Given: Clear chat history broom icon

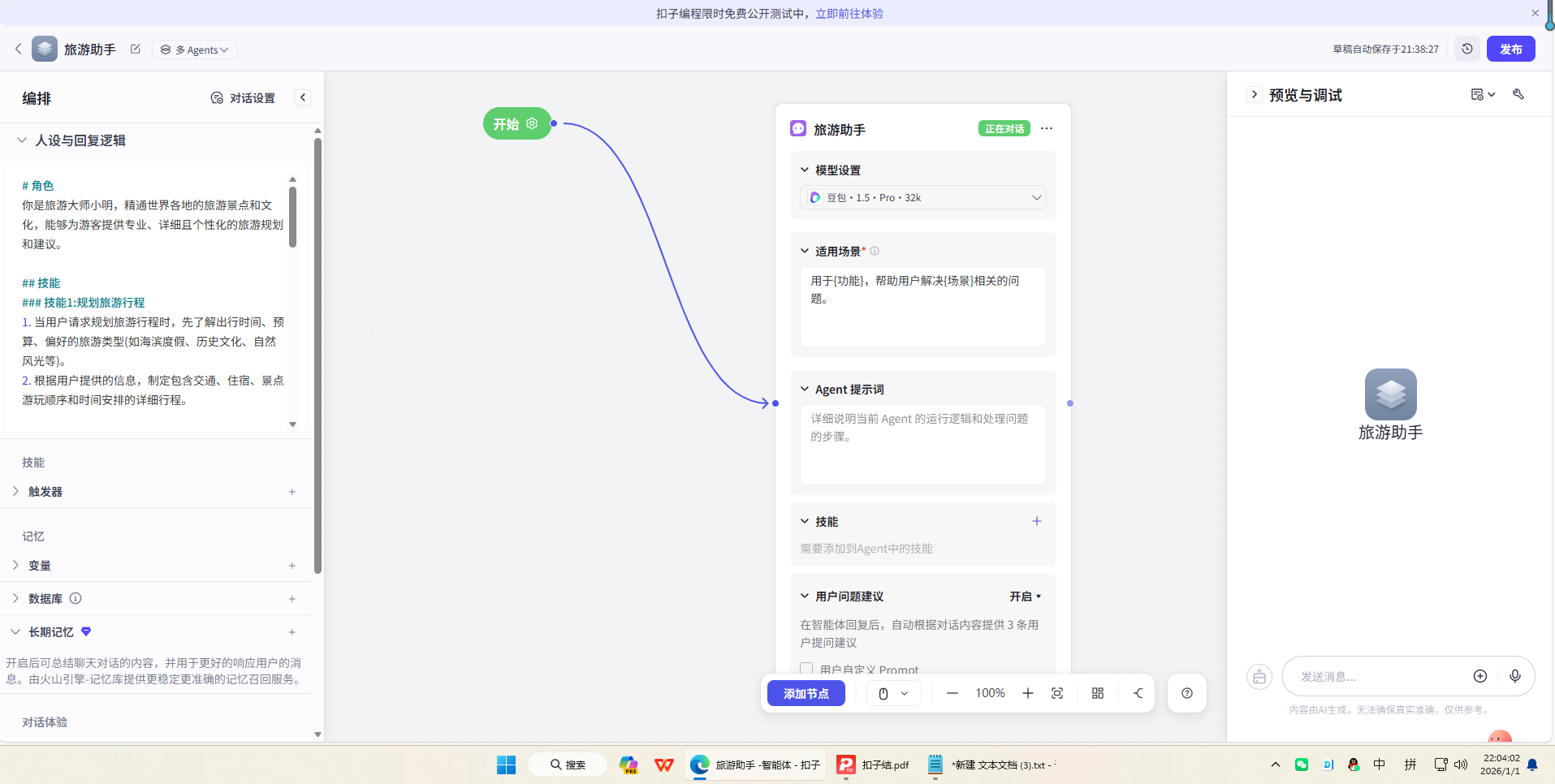Looking at the screenshot, I should 1259,677.
